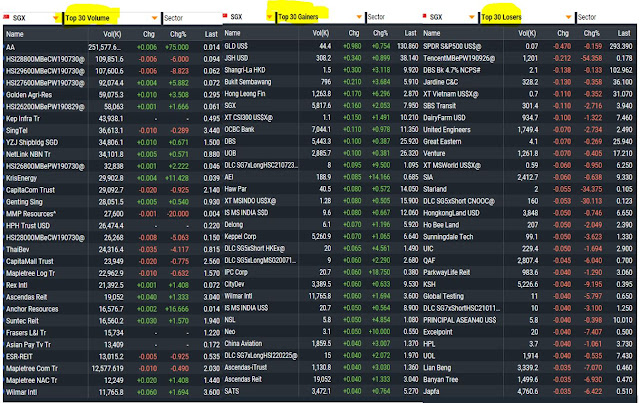640x403 pixels.
Task: Select Great Eastern row
Action: 529,141
